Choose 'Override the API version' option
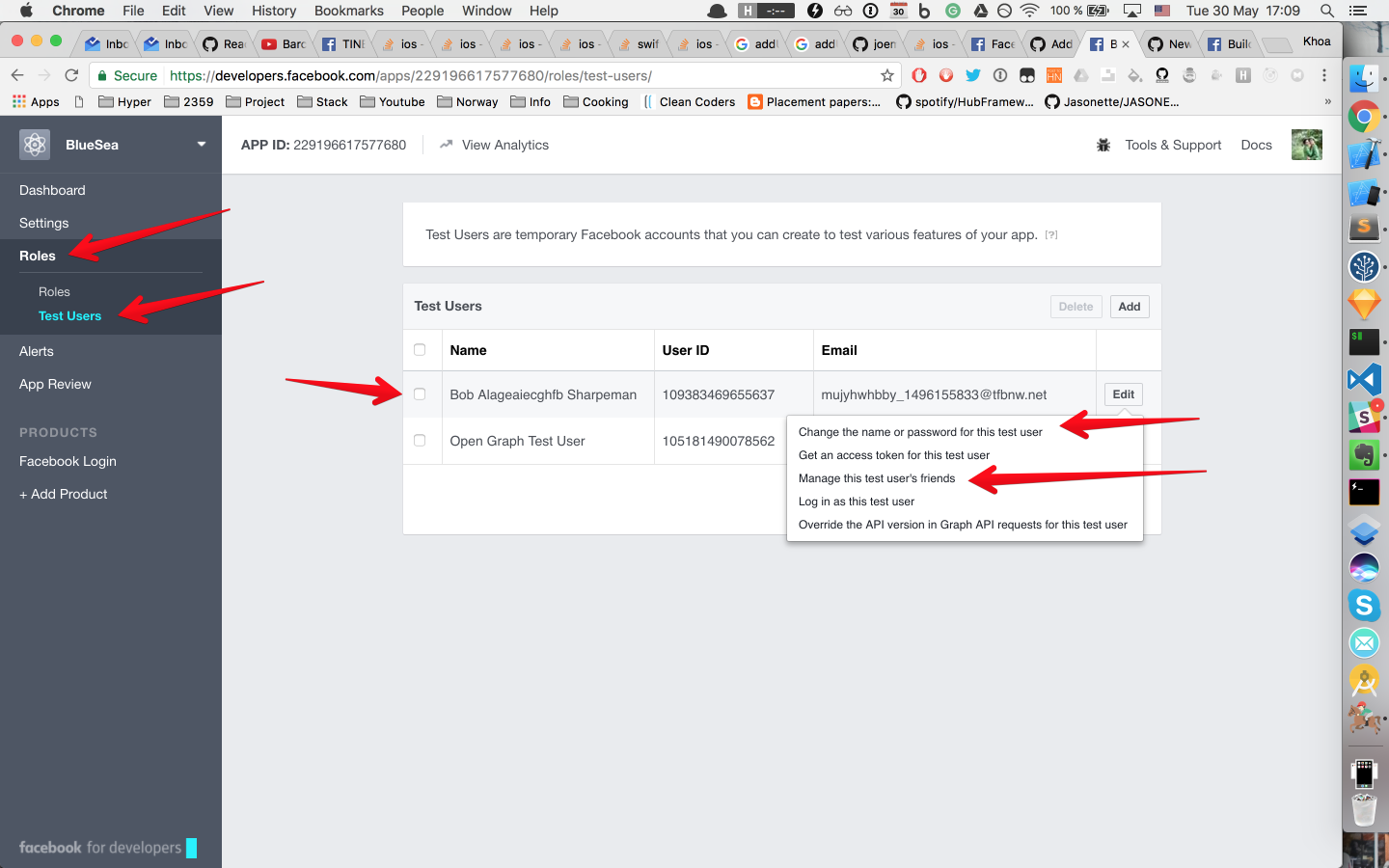 (963, 525)
